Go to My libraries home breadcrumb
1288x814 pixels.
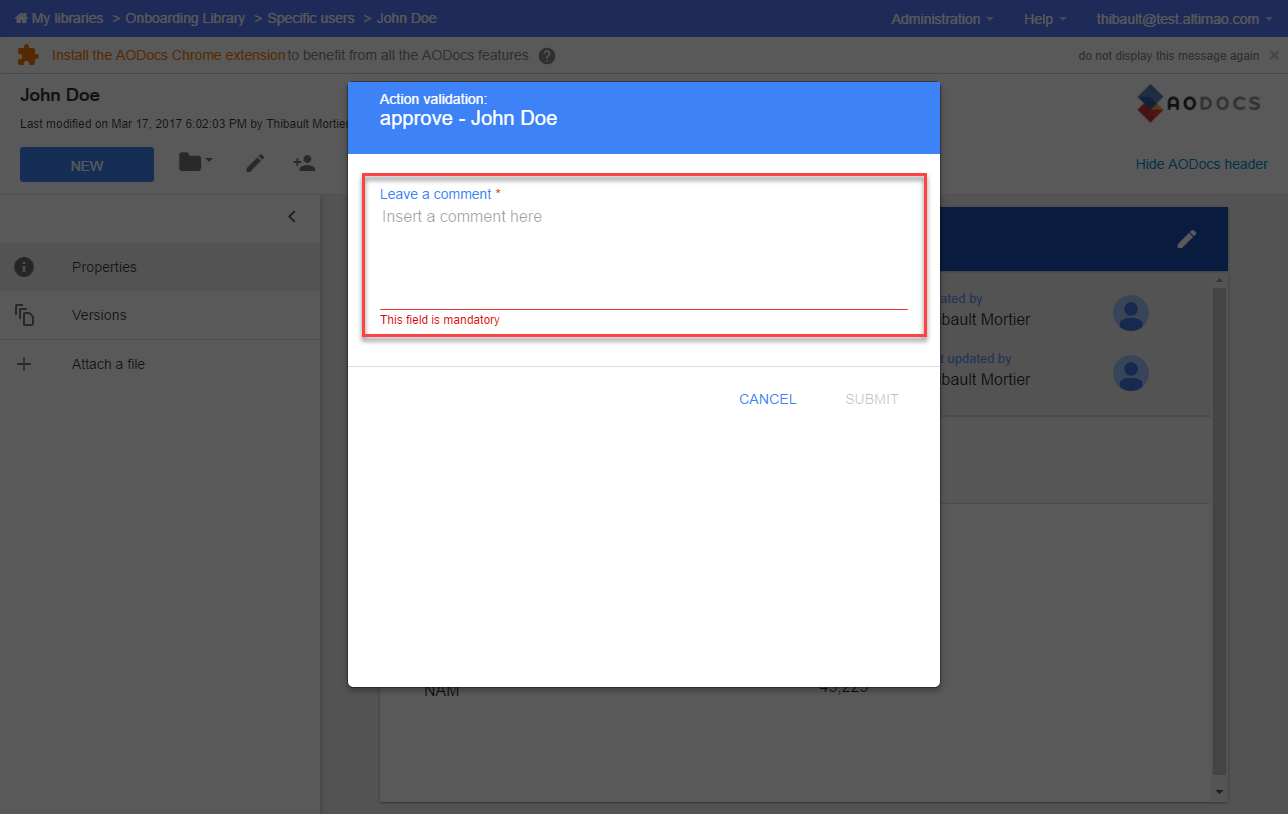(x=59, y=18)
